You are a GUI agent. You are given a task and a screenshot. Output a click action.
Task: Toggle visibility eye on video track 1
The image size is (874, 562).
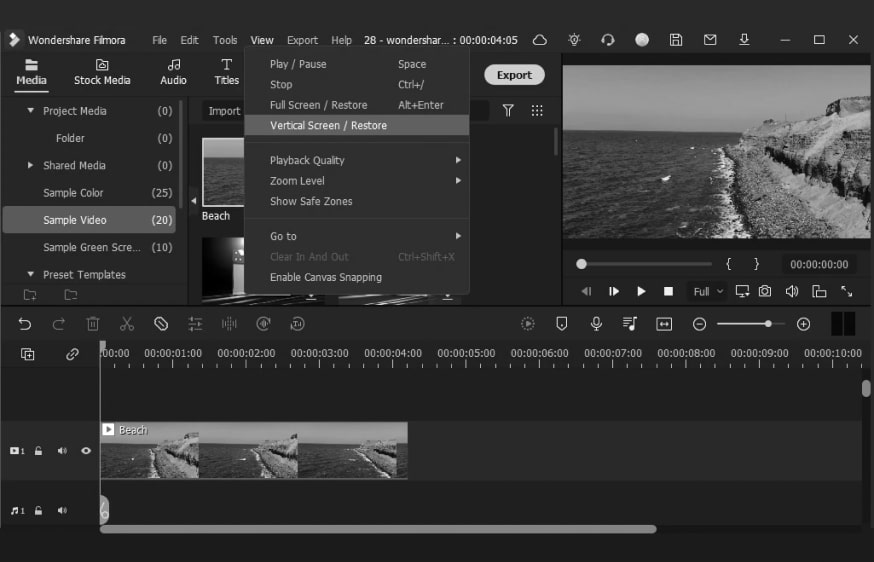pyautogui.click(x=86, y=451)
